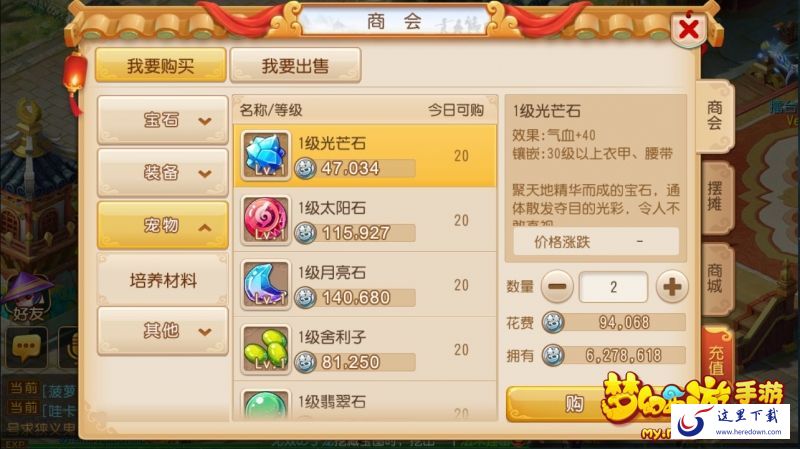Switch to the 我要购买 tab
800x449 pixels.
[x=161, y=65]
